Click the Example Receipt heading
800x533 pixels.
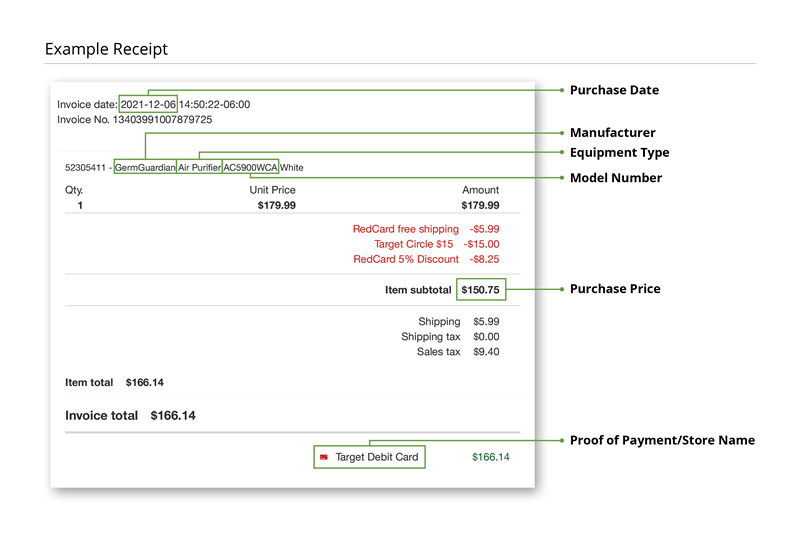tap(106, 49)
